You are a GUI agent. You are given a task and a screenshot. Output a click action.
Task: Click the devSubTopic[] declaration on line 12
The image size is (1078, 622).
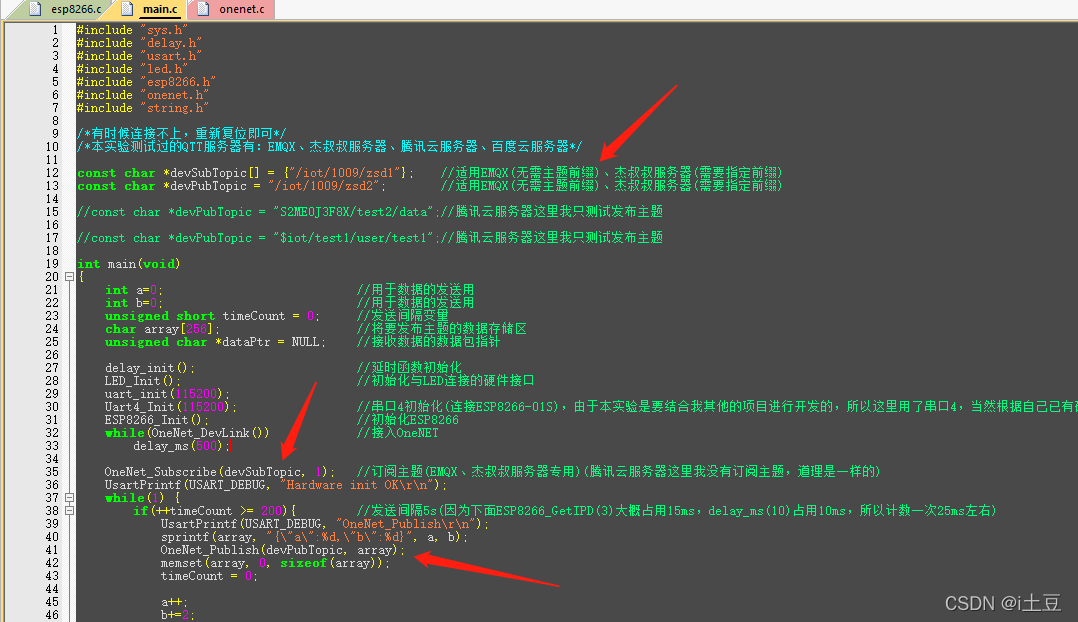[246, 173]
